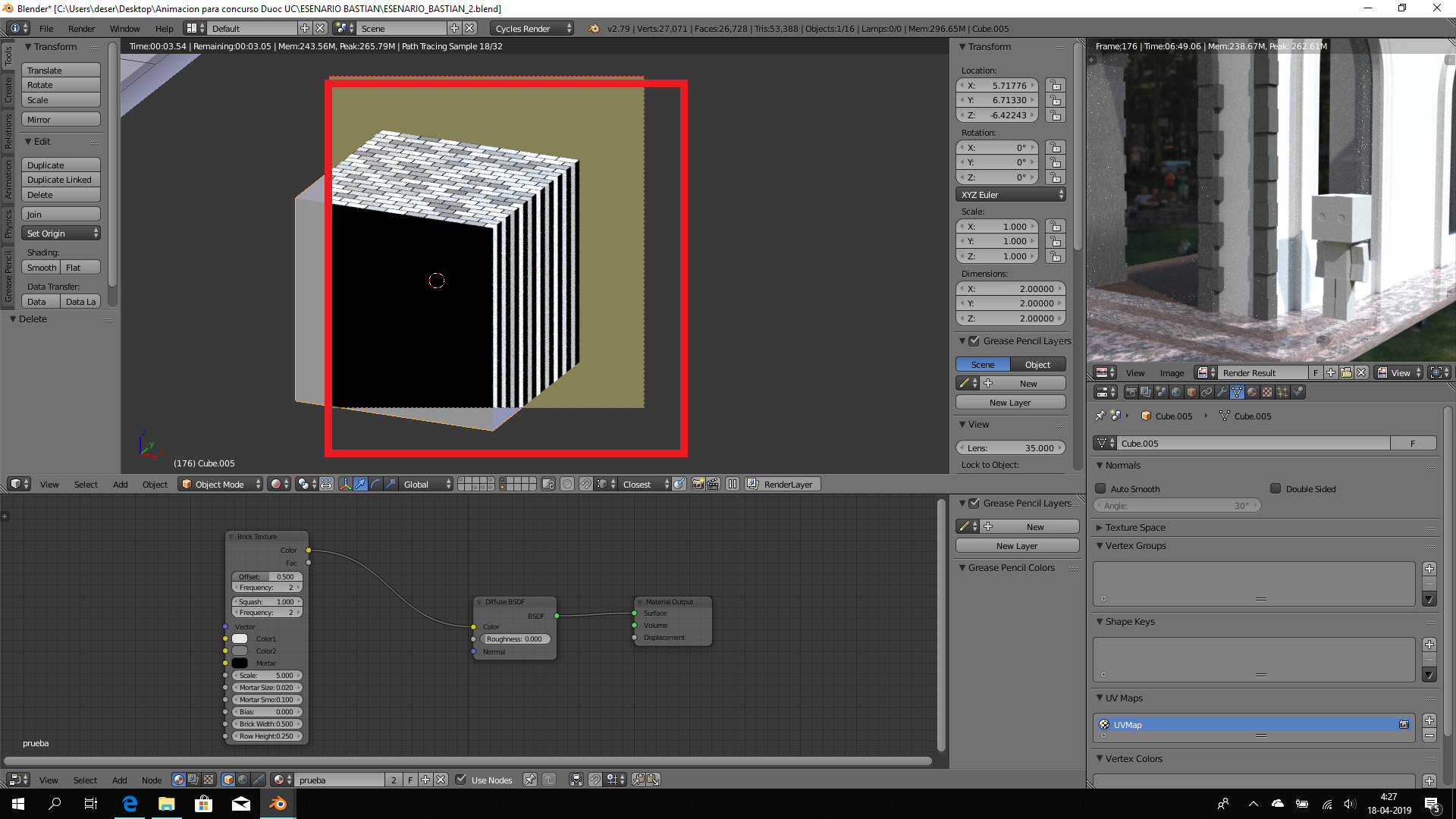
Task: Click the snap magnet icon in 3D header
Action: point(586,484)
